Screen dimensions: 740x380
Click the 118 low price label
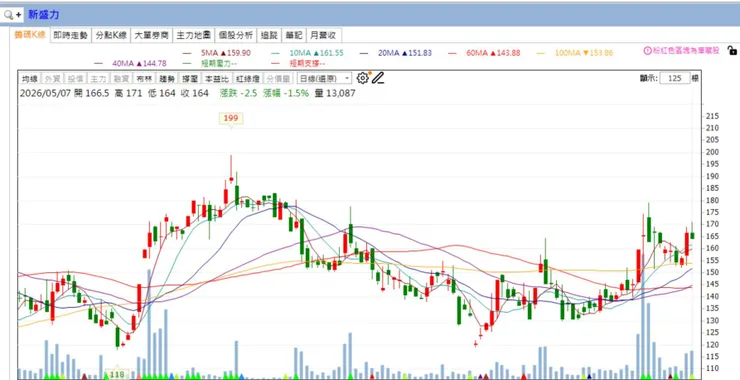point(117,375)
